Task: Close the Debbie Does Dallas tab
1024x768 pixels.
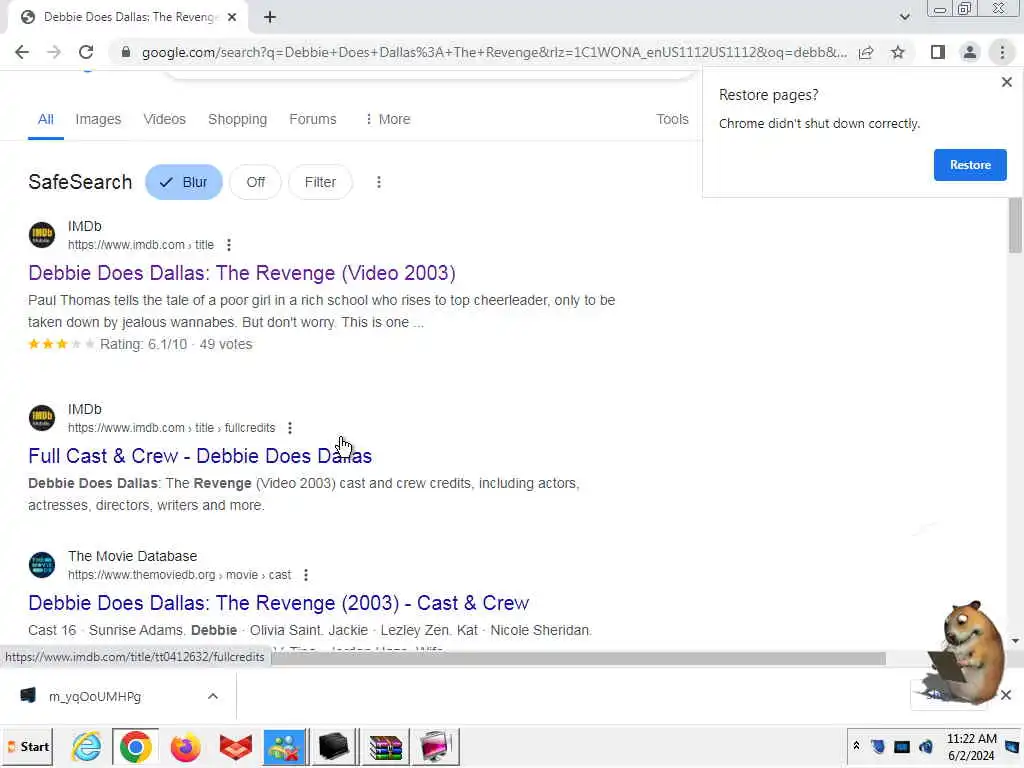Action: pos(232,17)
